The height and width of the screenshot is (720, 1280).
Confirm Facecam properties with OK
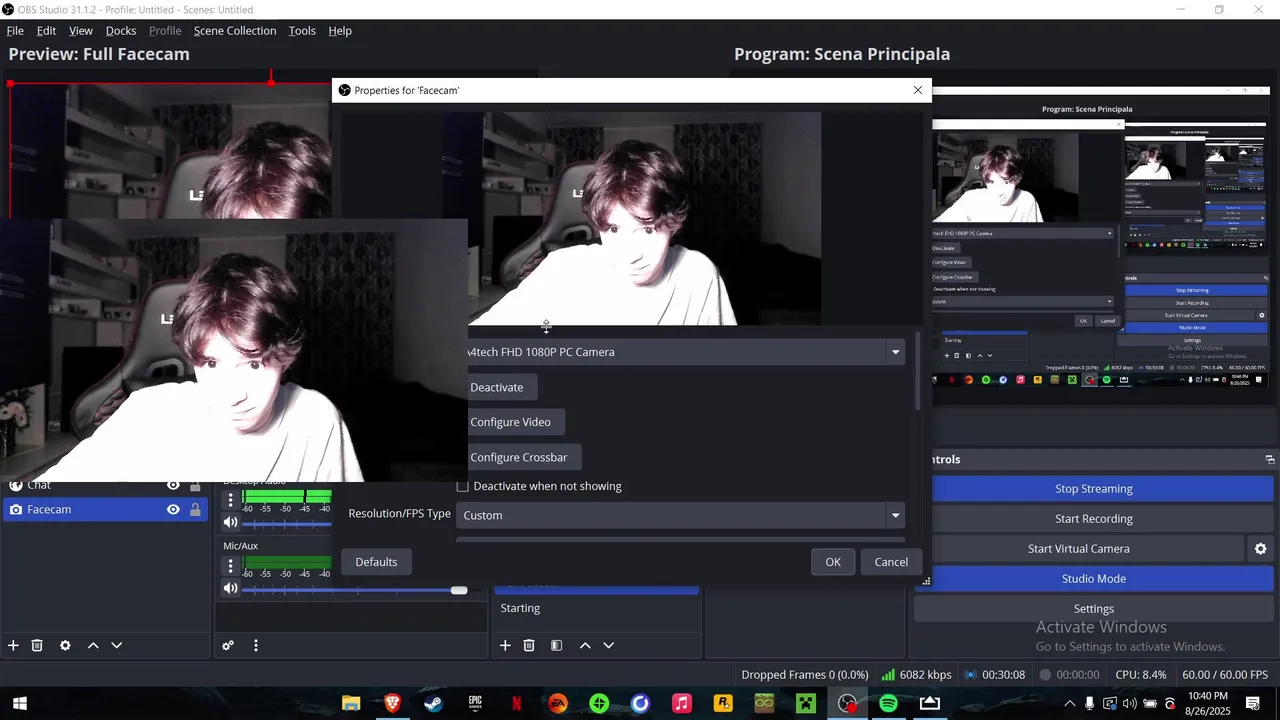833,562
